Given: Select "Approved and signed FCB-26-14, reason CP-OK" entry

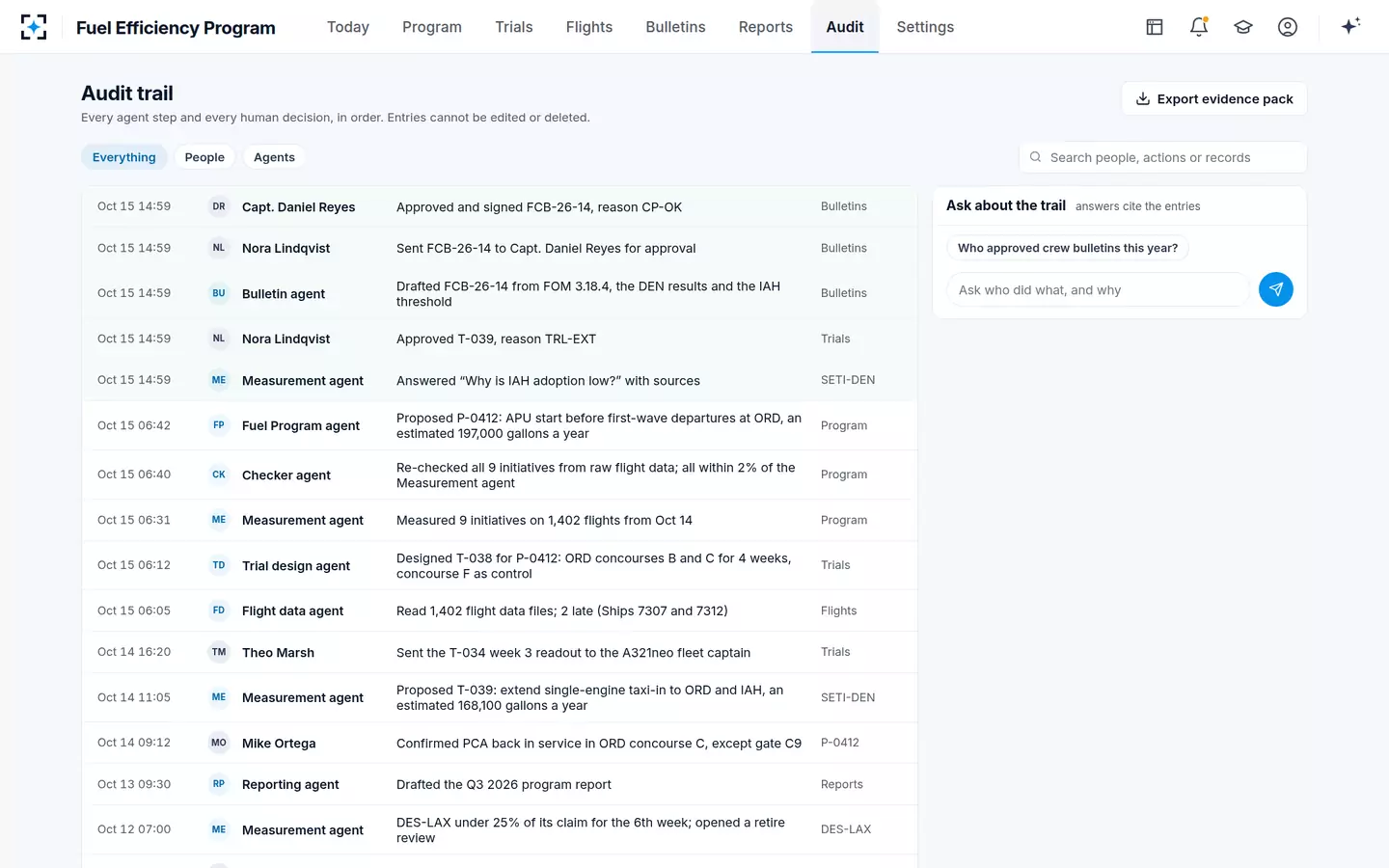Looking at the screenshot, I should coord(500,206).
